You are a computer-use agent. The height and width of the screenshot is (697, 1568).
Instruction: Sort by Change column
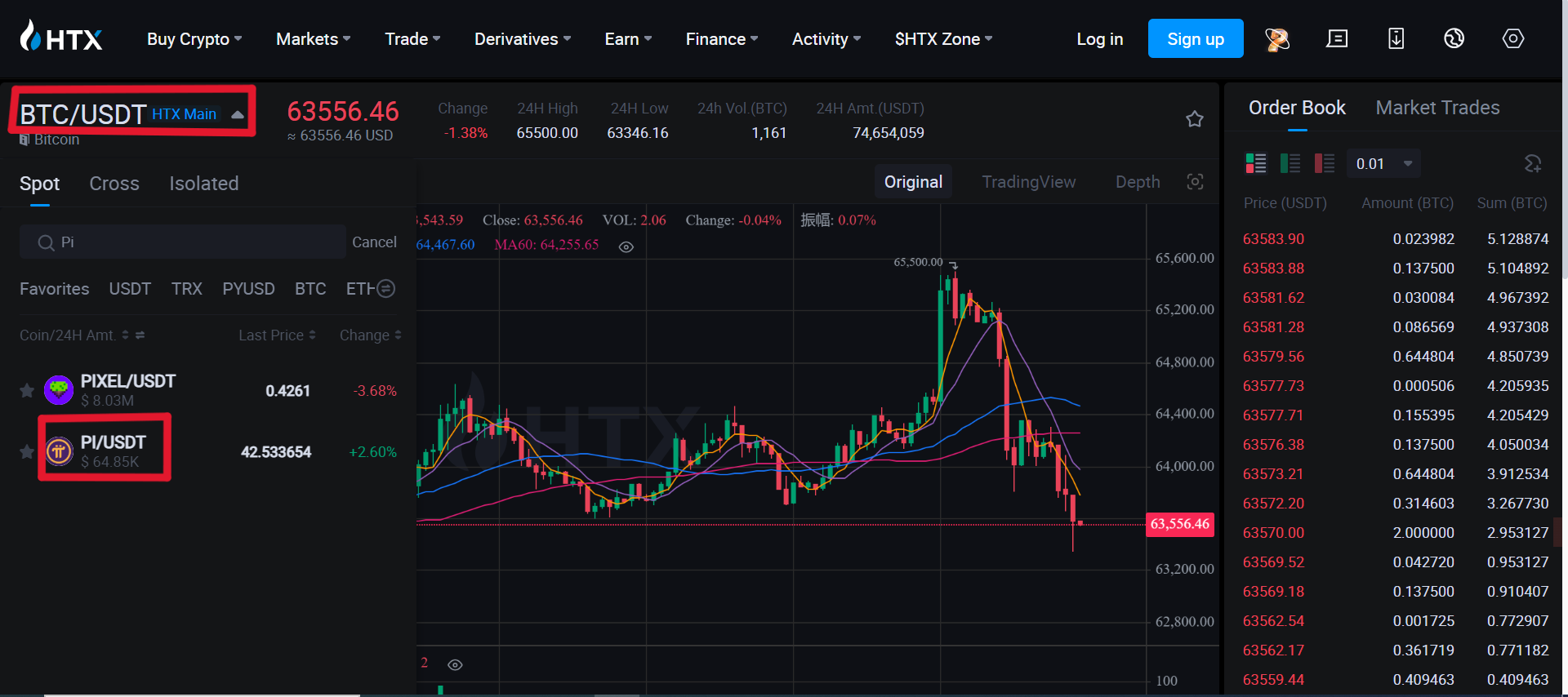[371, 335]
